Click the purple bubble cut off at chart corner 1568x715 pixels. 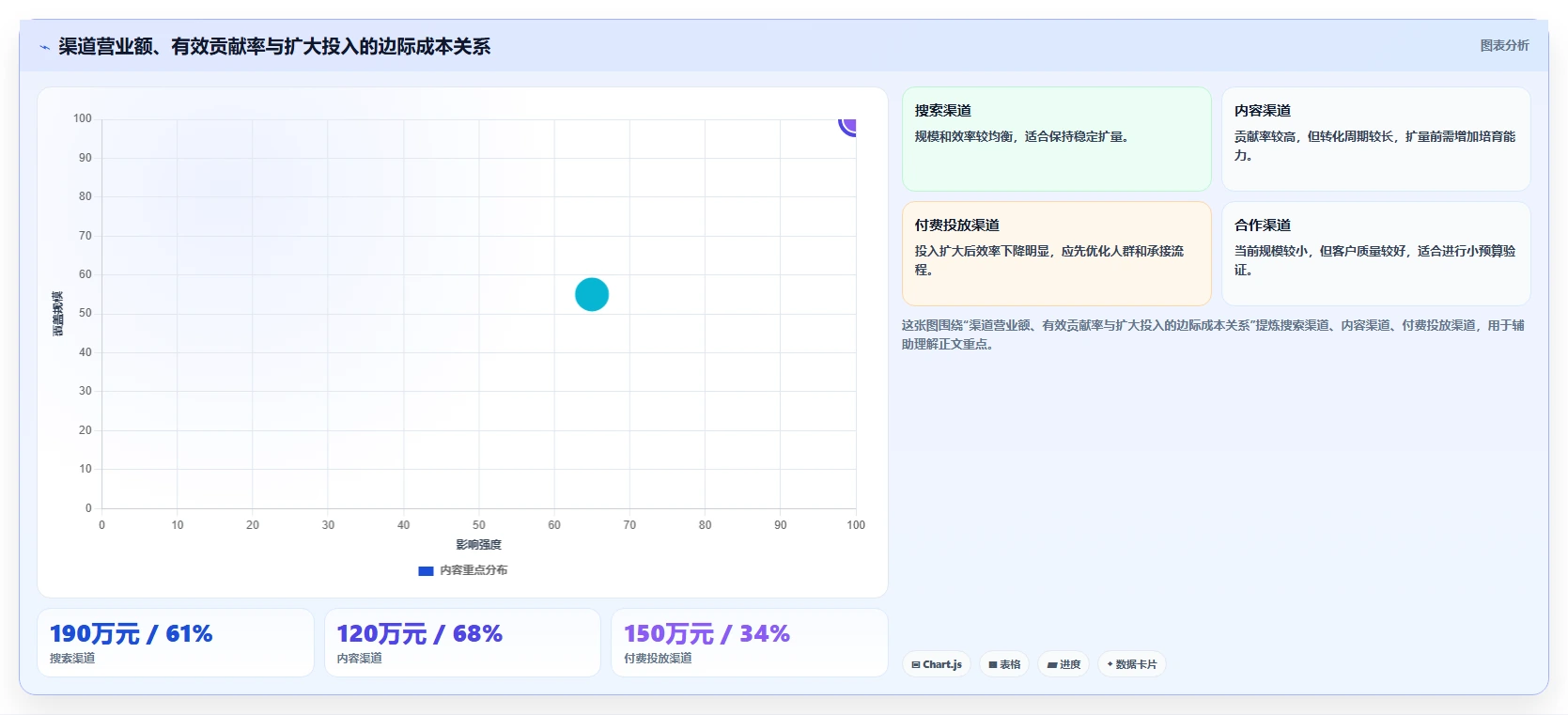847,126
